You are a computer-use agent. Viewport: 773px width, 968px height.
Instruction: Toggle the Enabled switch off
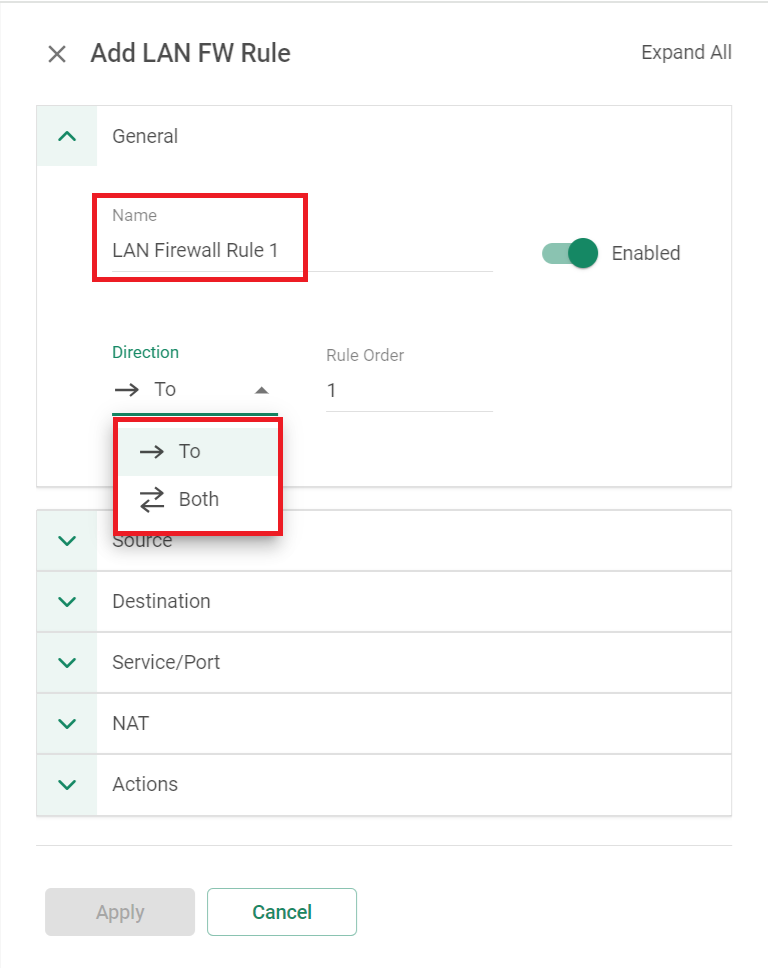tap(569, 253)
